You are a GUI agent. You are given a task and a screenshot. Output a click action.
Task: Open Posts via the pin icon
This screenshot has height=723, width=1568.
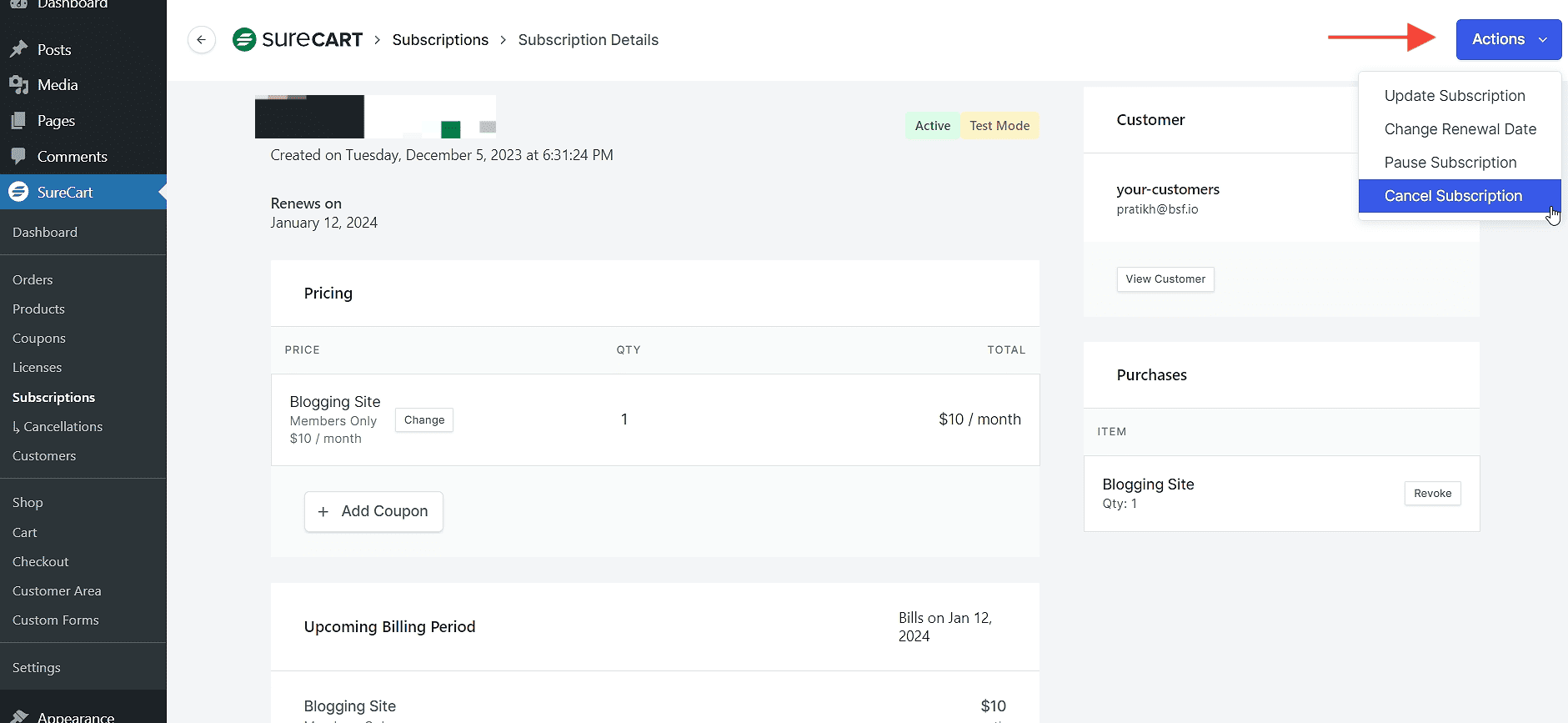18,50
